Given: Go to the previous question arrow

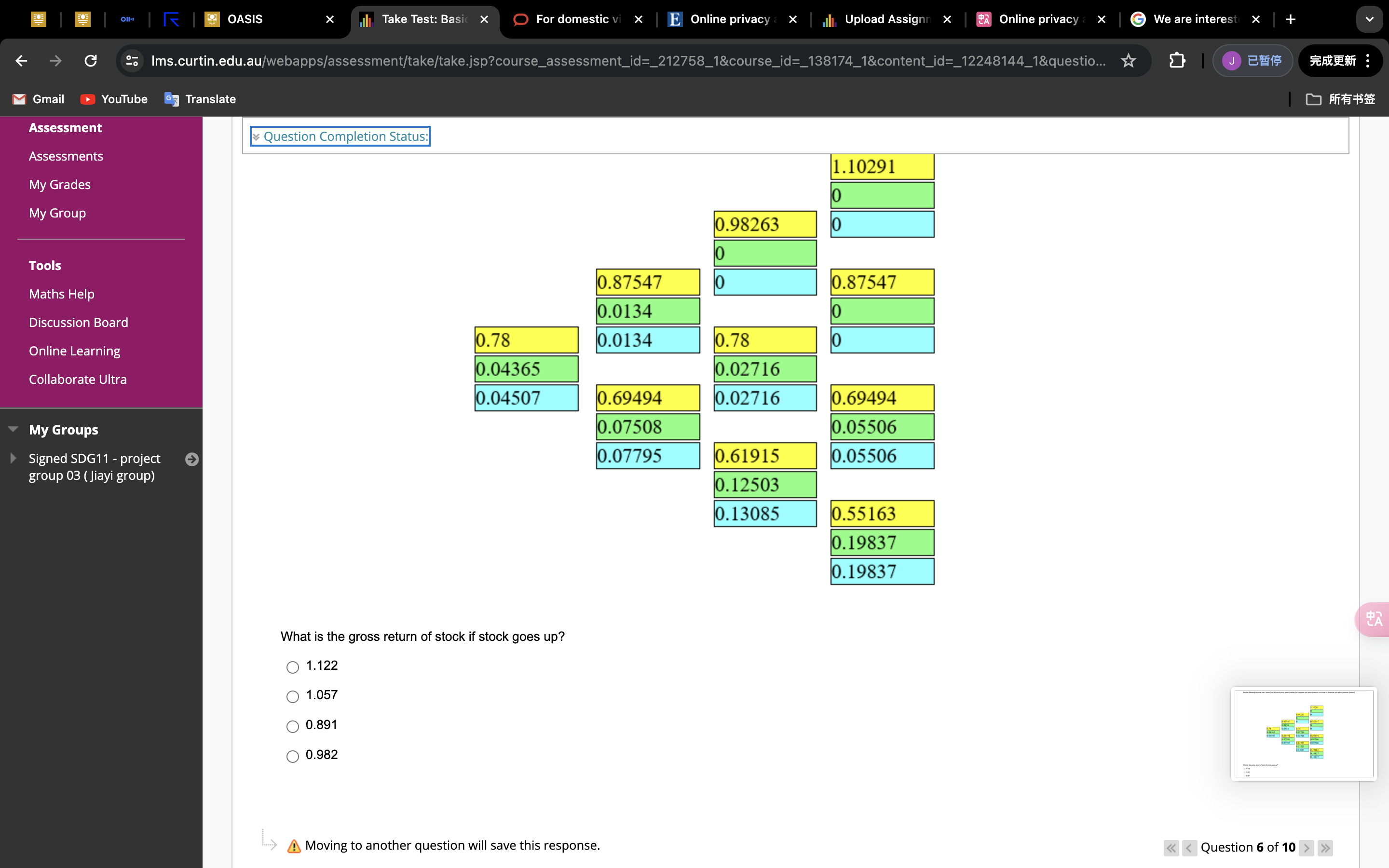Looking at the screenshot, I should tap(1189, 847).
